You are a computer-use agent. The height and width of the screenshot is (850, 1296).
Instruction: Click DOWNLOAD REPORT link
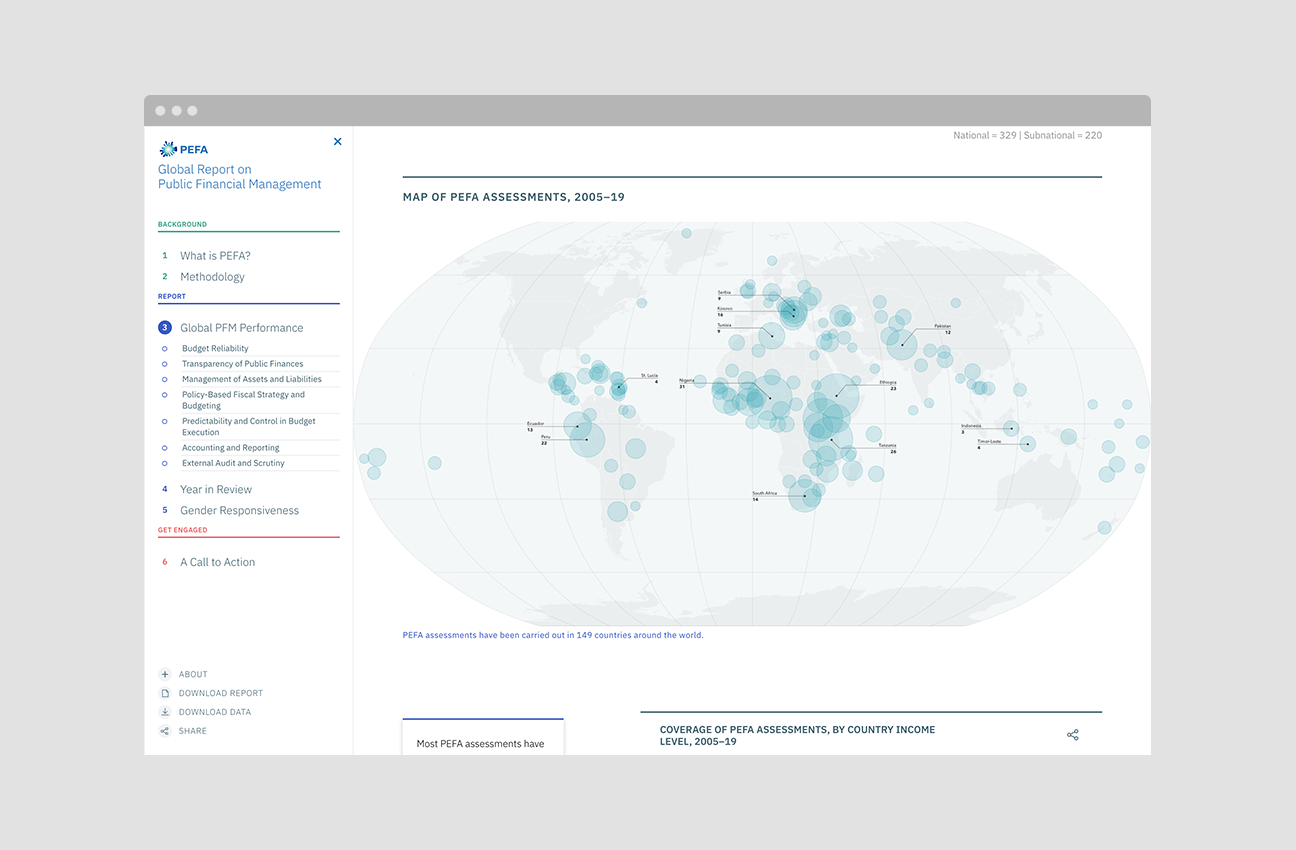pyautogui.click(x=221, y=694)
